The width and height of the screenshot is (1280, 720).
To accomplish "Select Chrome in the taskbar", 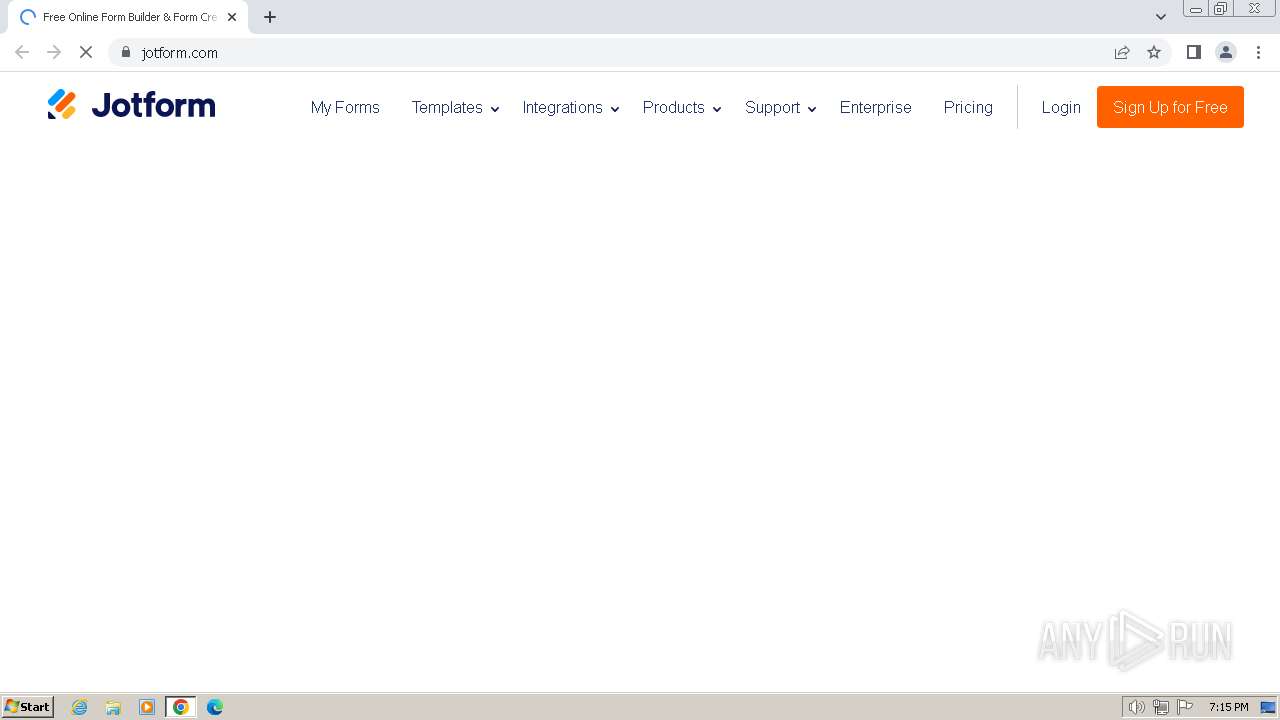I will pyautogui.click(x=181, y=707).
